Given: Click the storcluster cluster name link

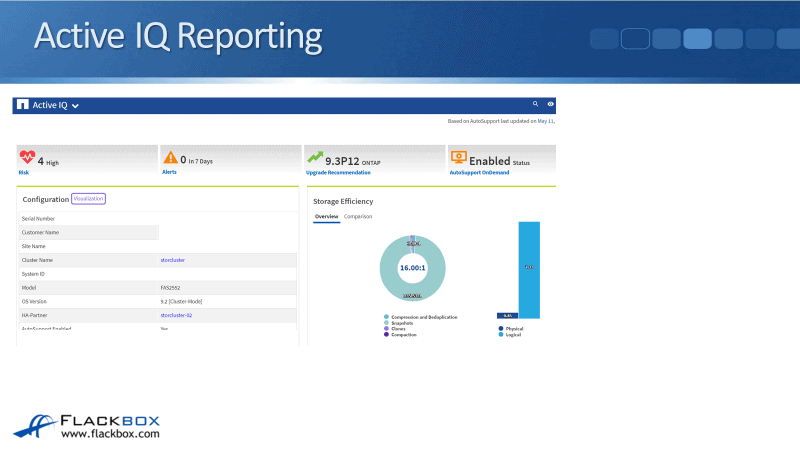Looking at the screenshot, I should click(172, 260).
